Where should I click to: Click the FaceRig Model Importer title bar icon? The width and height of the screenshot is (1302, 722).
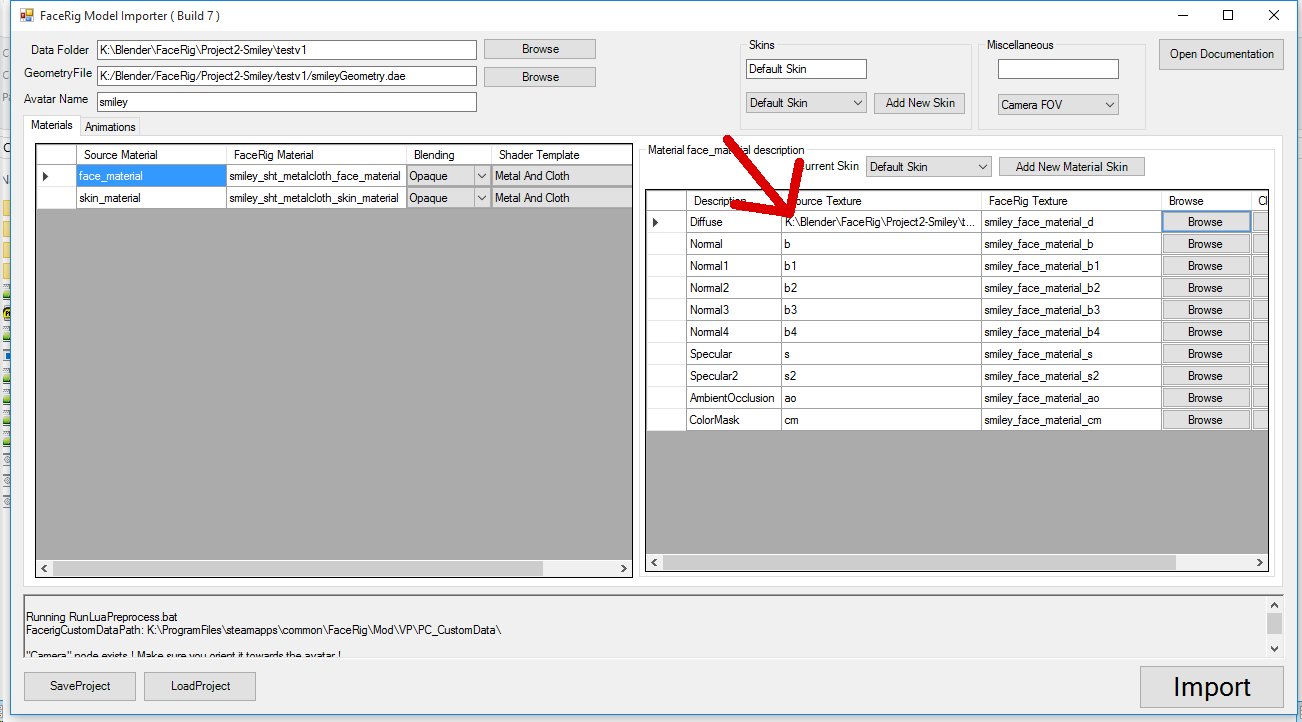(x=27, y=16)
